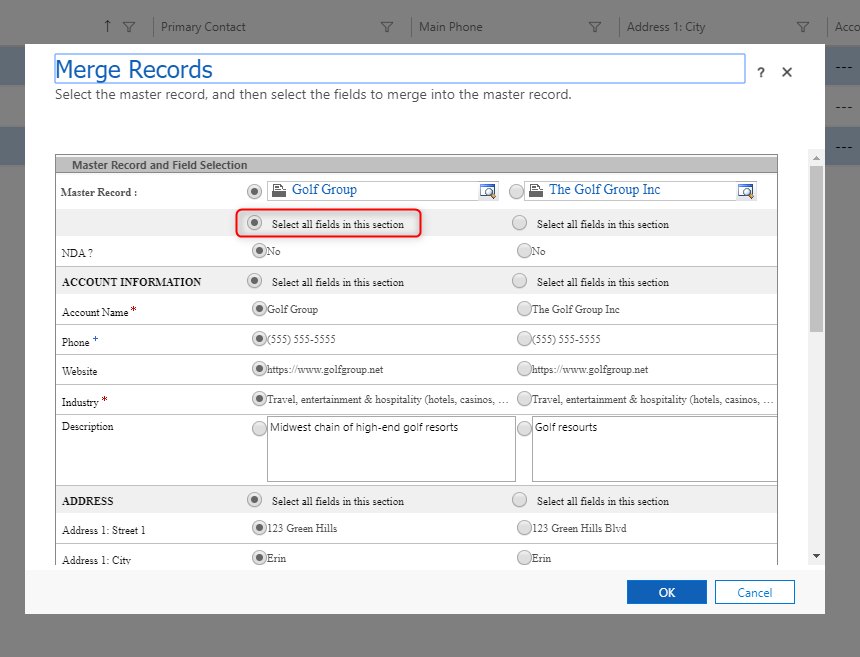Click the account icon beside The Golf Group Inc

click(x=536, y=190)
